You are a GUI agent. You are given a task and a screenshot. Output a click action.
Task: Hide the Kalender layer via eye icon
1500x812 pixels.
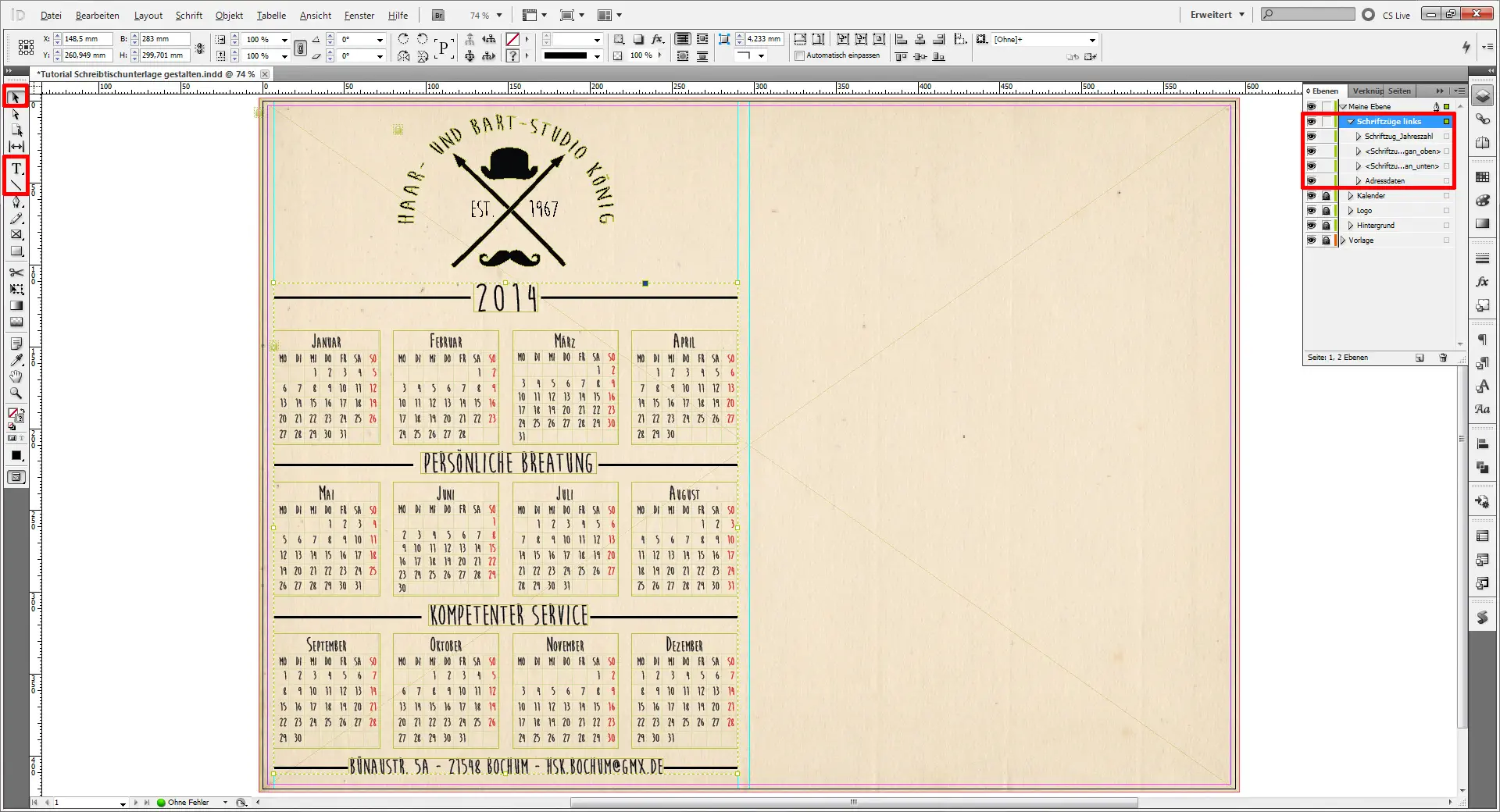(1311, 196)
